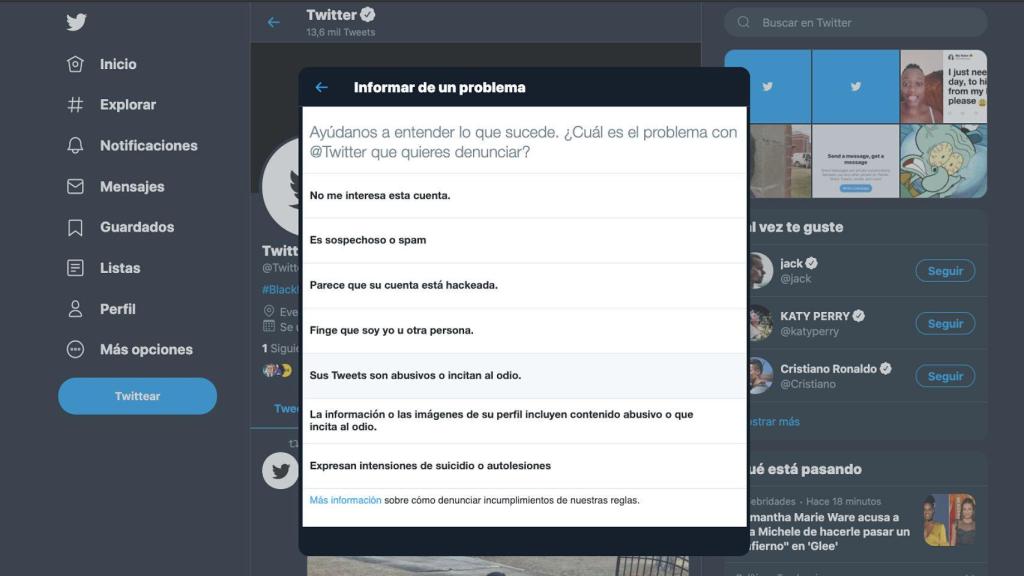Click Twitter avatar on the tweet below
This screenshot has width=1024, height=576.
(281, 470)
